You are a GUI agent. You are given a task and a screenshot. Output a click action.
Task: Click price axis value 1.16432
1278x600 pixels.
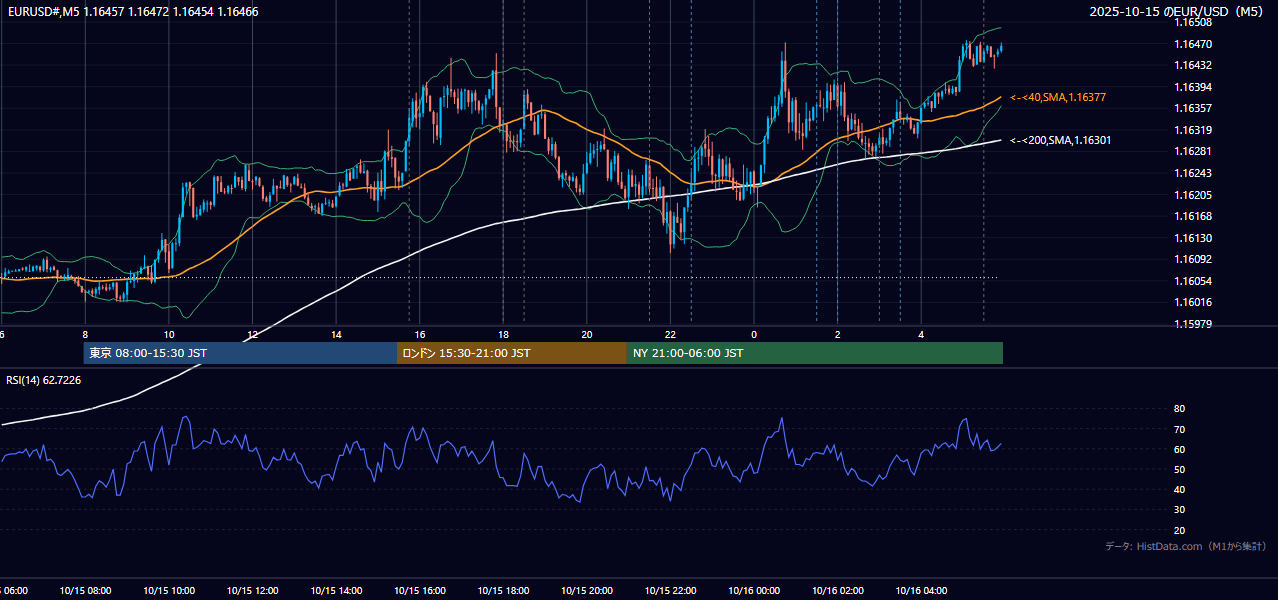[1193, 65]
